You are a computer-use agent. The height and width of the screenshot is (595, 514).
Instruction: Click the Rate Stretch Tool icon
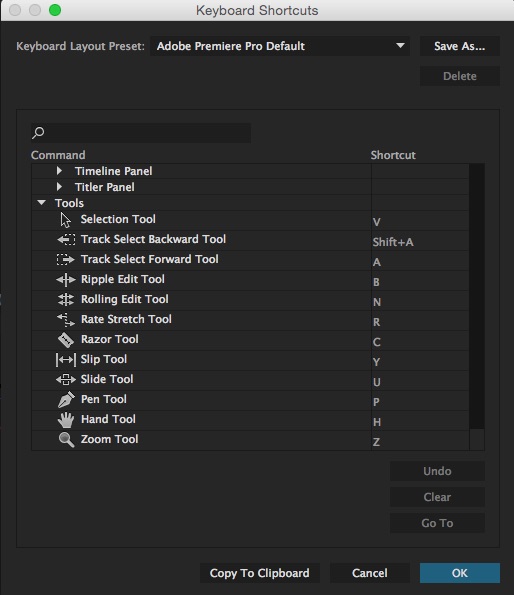coord(66,320)
